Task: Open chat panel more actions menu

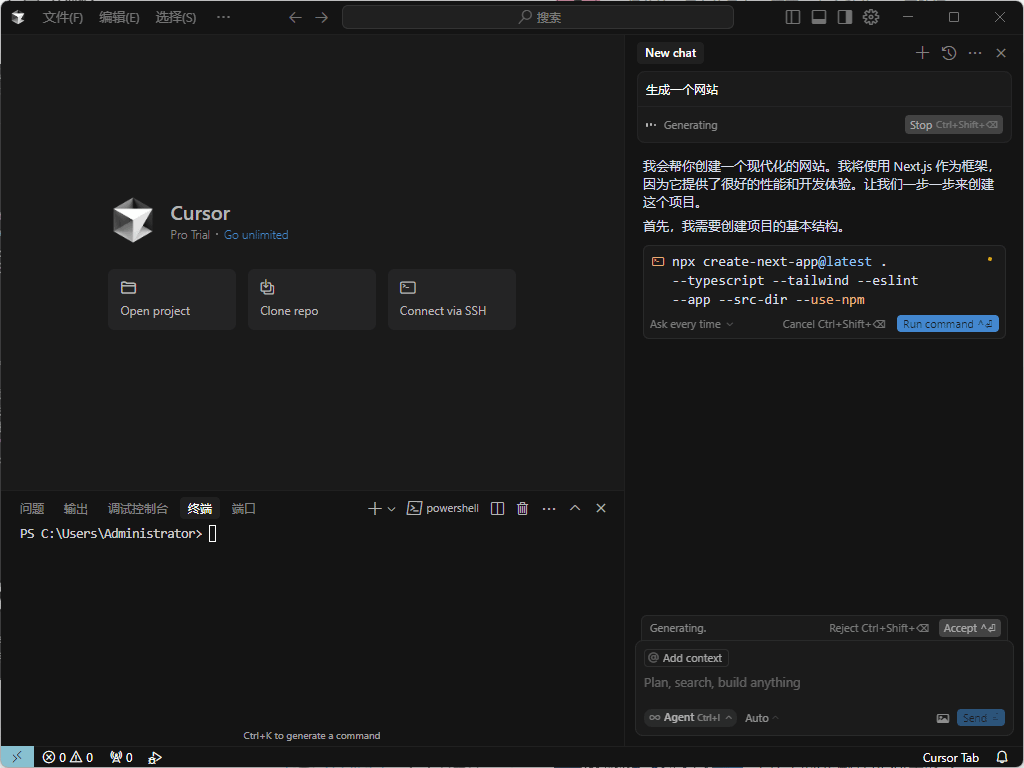Action: tap(975, 53)
